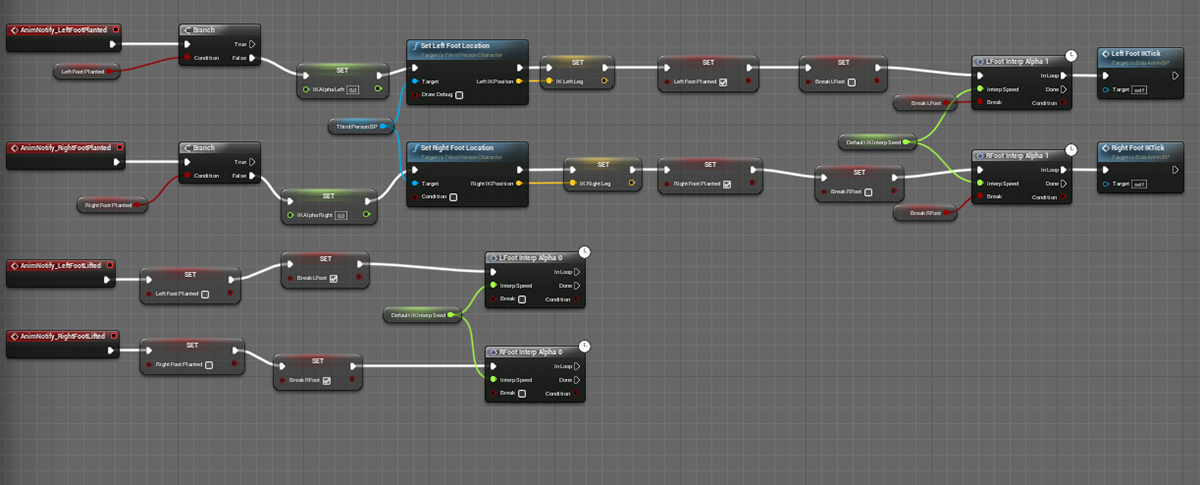Select the LeftFootPlanted getter variable node
The height and width of the screenshot is (485, 1200).
click(87, 70)
